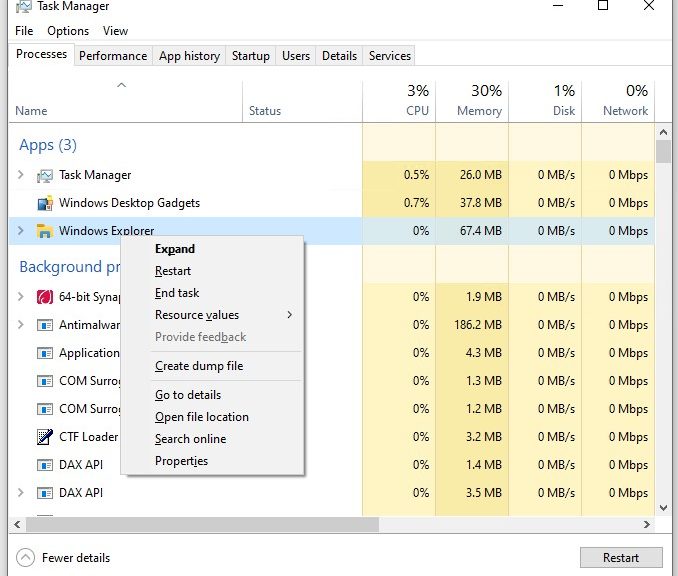Click 67.4 MB memory value
This screenshot has height=576, width=678.
click(x=480, y=230)
